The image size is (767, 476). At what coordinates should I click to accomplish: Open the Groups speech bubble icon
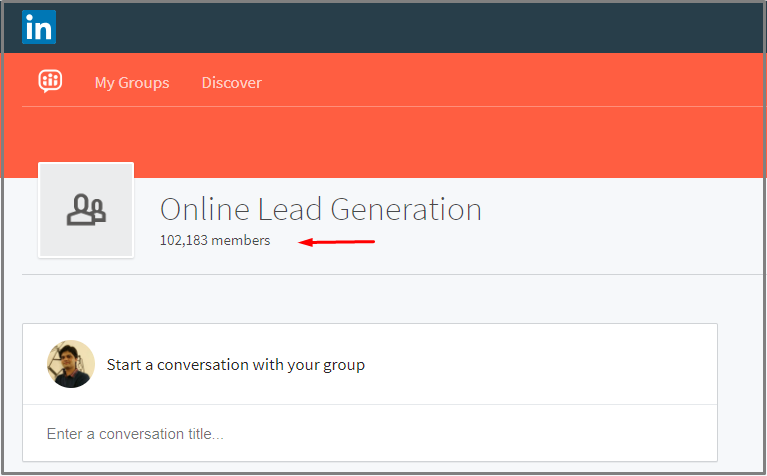click(x=50, y=81)
